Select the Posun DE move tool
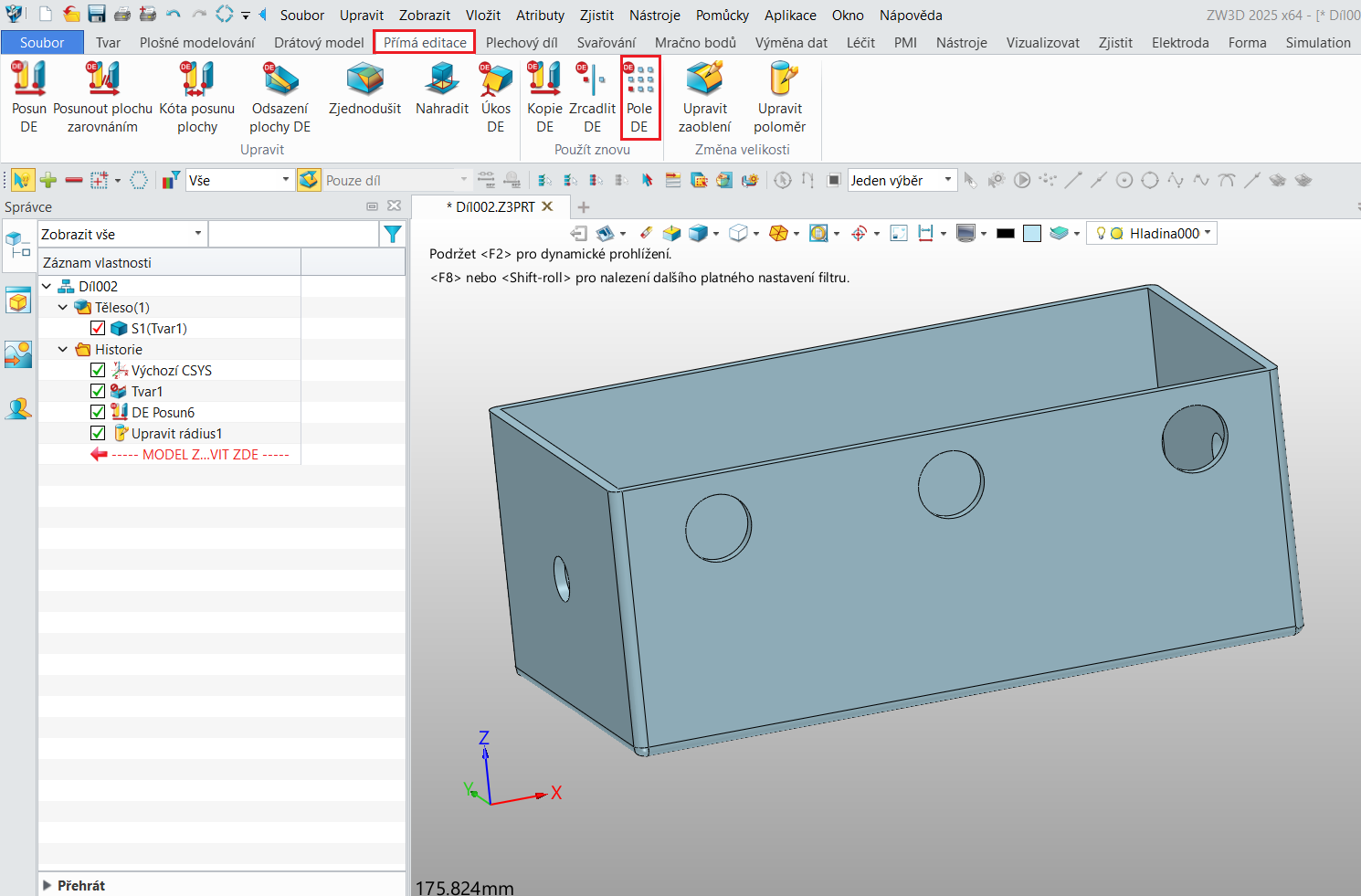The width and height of the screenshot is (1361, 896). click(x=29, y=98)
